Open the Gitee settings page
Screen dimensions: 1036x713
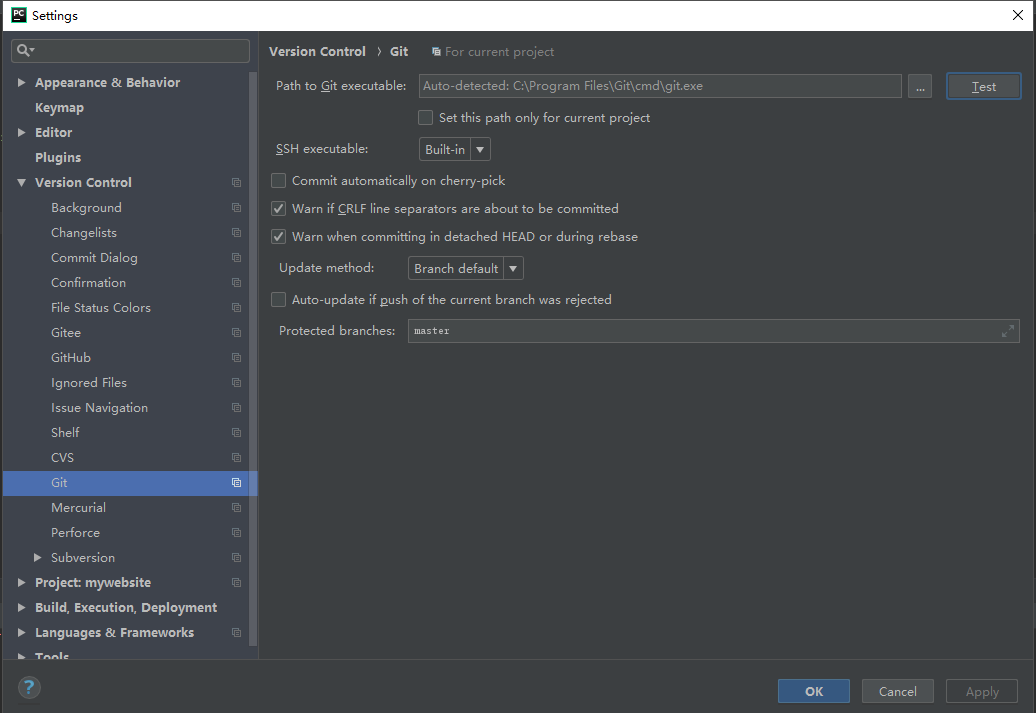tap(66, 333)
